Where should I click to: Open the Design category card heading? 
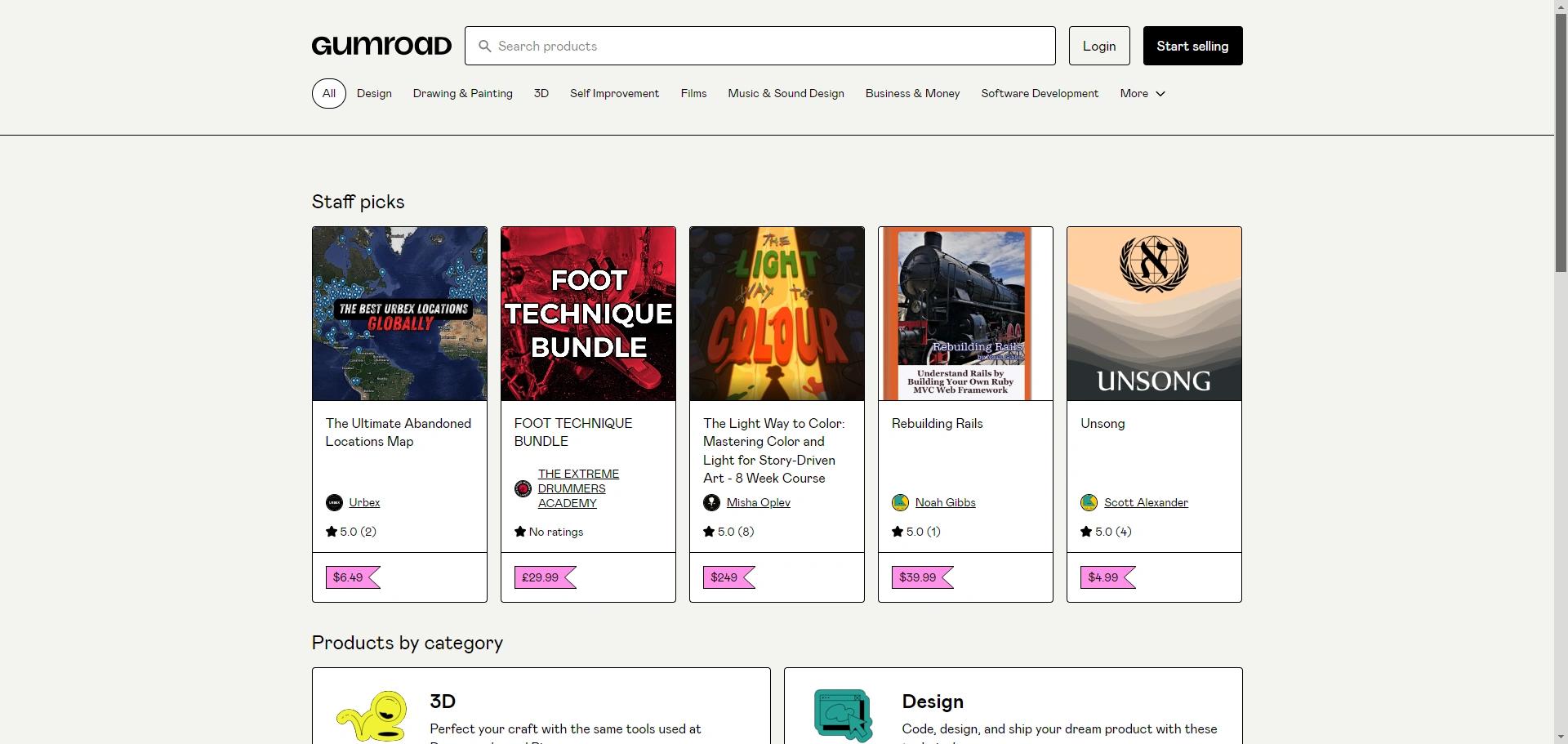(x=933, y=702)
